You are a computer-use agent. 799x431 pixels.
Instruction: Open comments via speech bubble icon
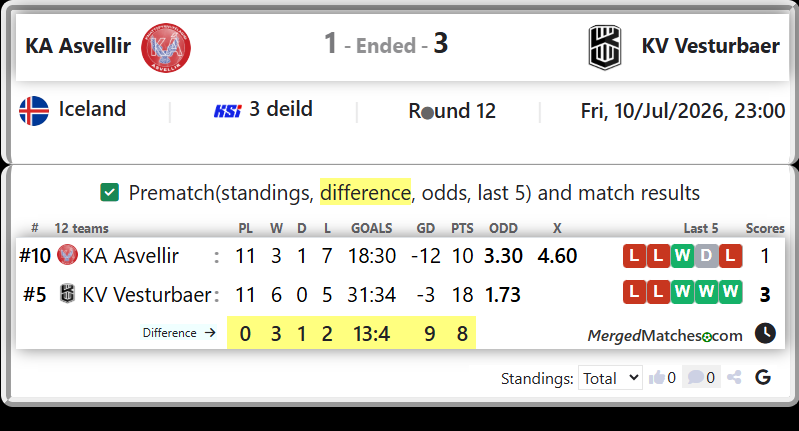(696, 378)
